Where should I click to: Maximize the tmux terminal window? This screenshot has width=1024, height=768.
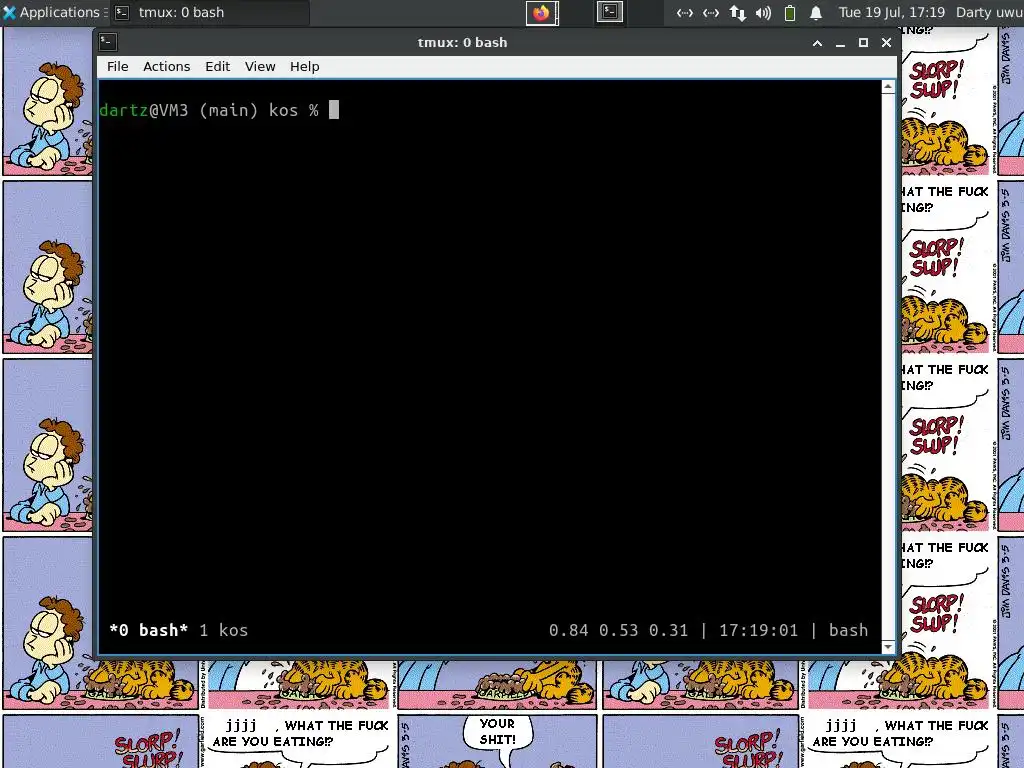(863, 42)
